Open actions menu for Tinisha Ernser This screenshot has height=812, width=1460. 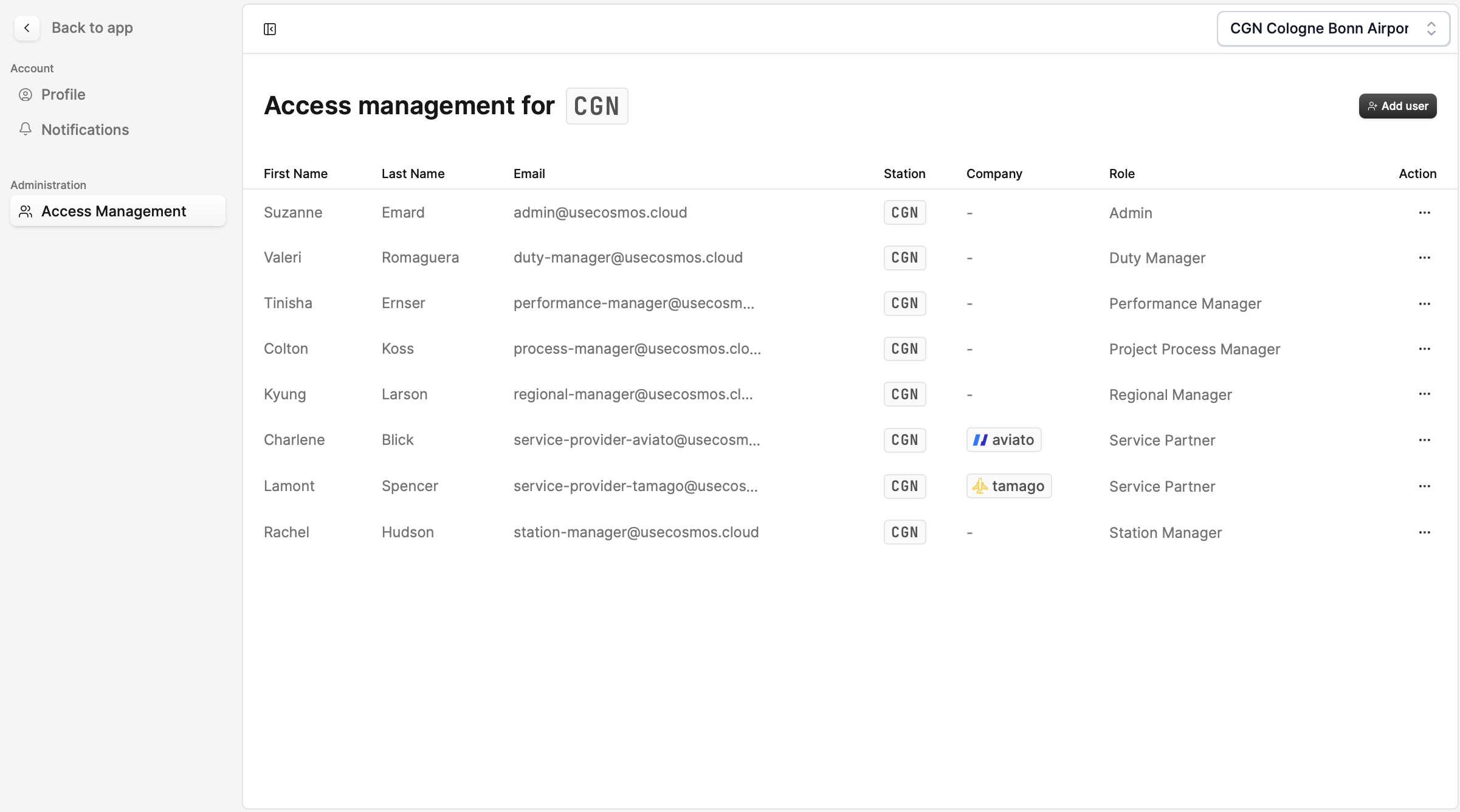point(1424,304)
